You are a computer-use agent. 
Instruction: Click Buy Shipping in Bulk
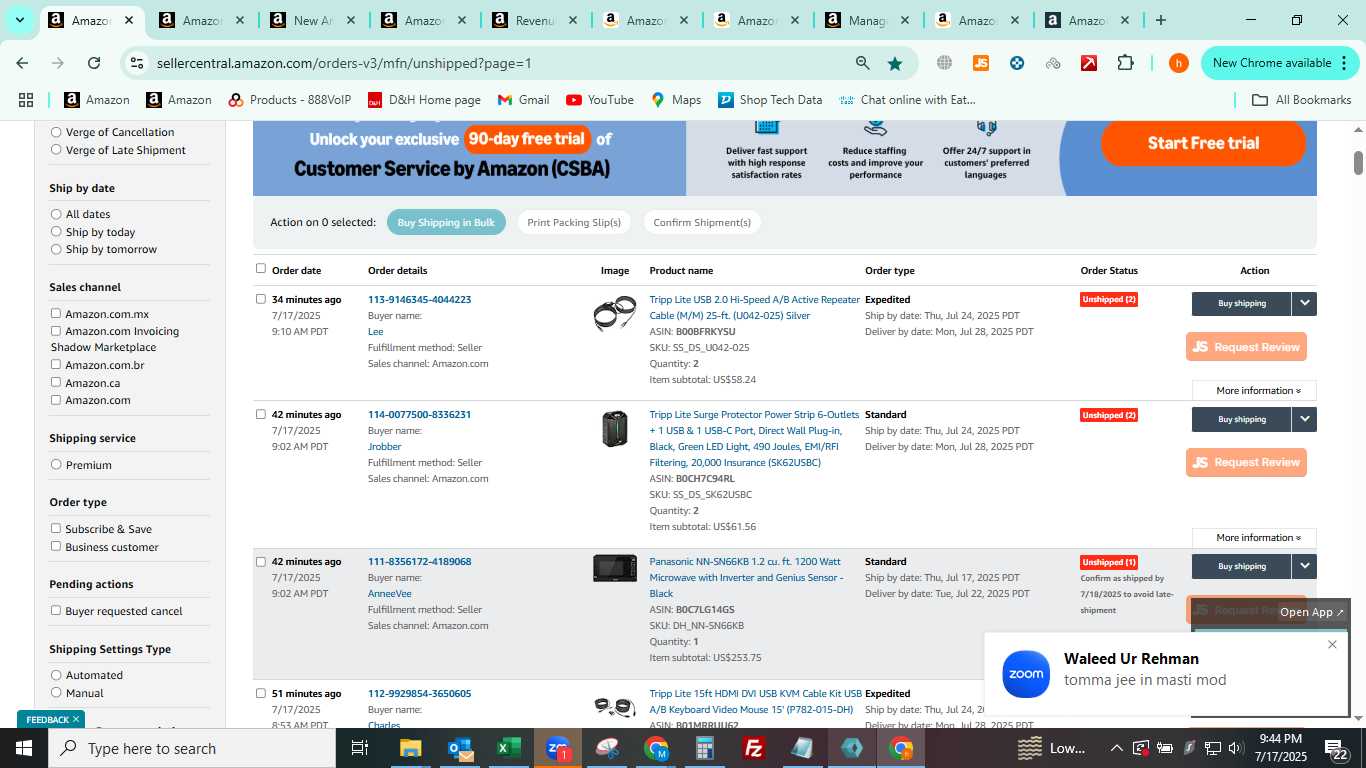[x=446, y=222]
